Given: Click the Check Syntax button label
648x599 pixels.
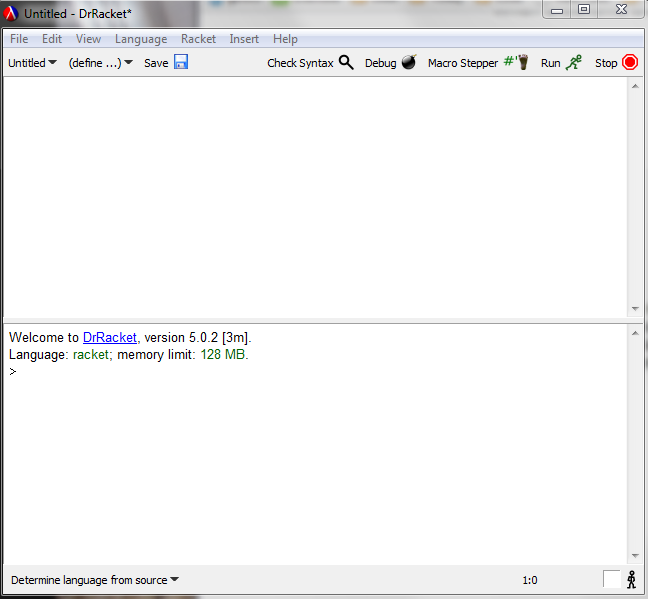Looking at the screenshot, I should (x=300, y=63).
